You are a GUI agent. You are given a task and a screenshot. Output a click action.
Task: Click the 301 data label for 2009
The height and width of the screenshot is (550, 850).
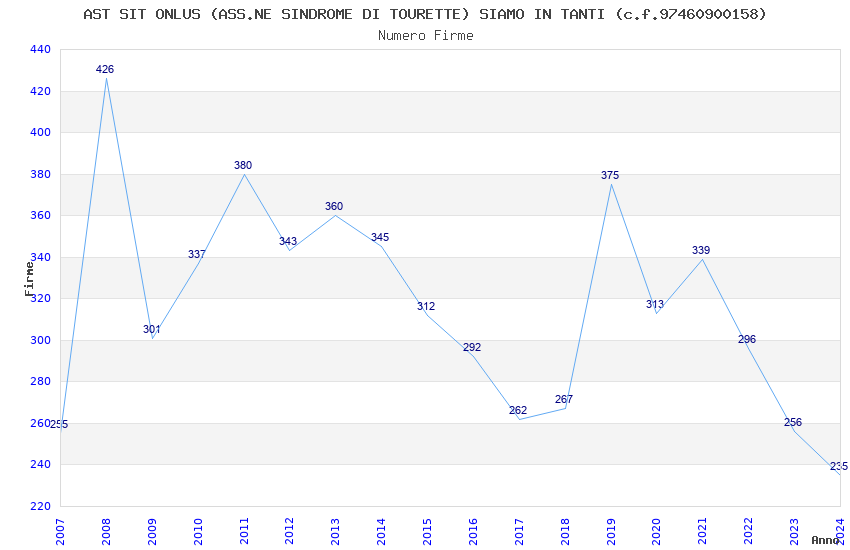click(152, 329)
